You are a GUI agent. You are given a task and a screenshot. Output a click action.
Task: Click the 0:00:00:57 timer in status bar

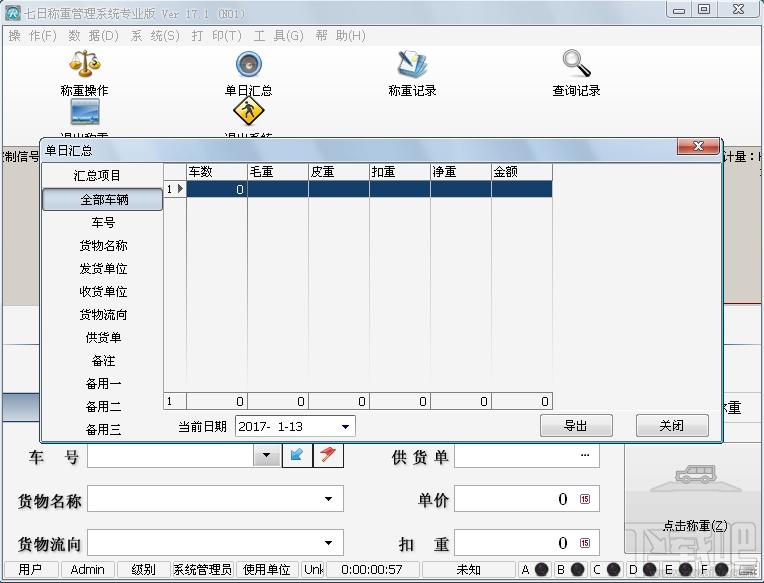click(372, 569)
